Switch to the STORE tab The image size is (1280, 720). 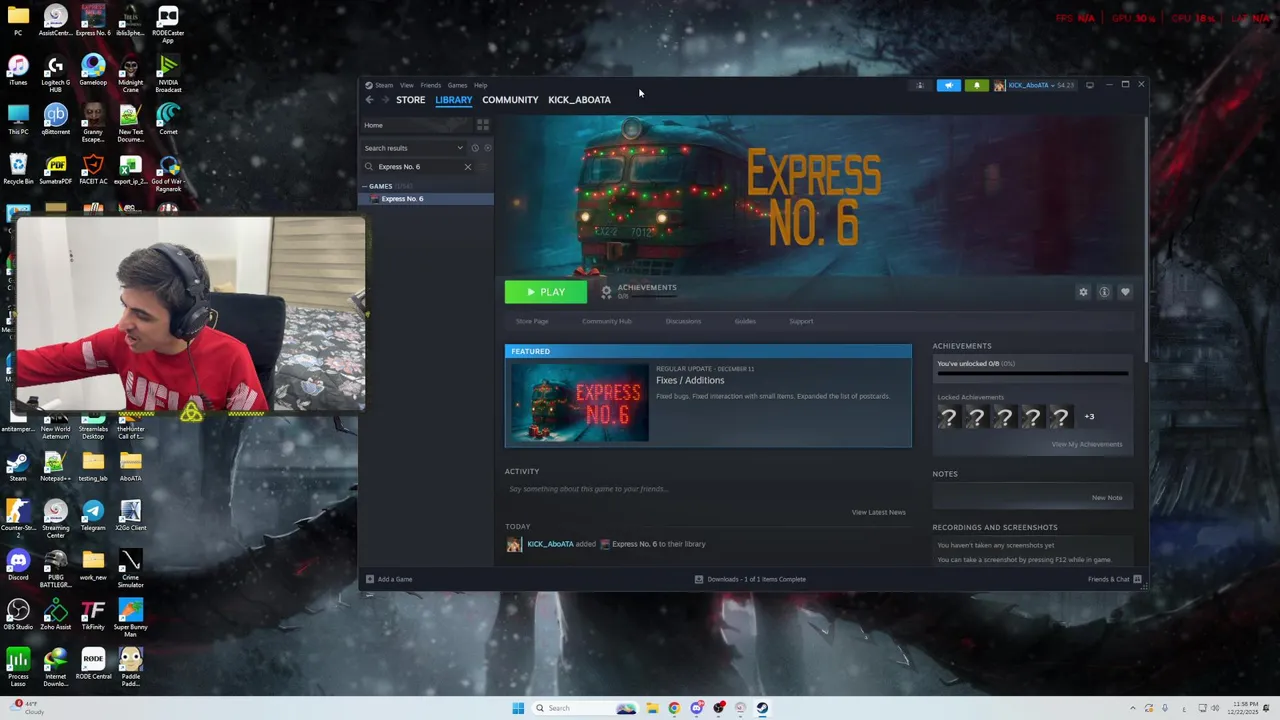click(x=410, y=100)
